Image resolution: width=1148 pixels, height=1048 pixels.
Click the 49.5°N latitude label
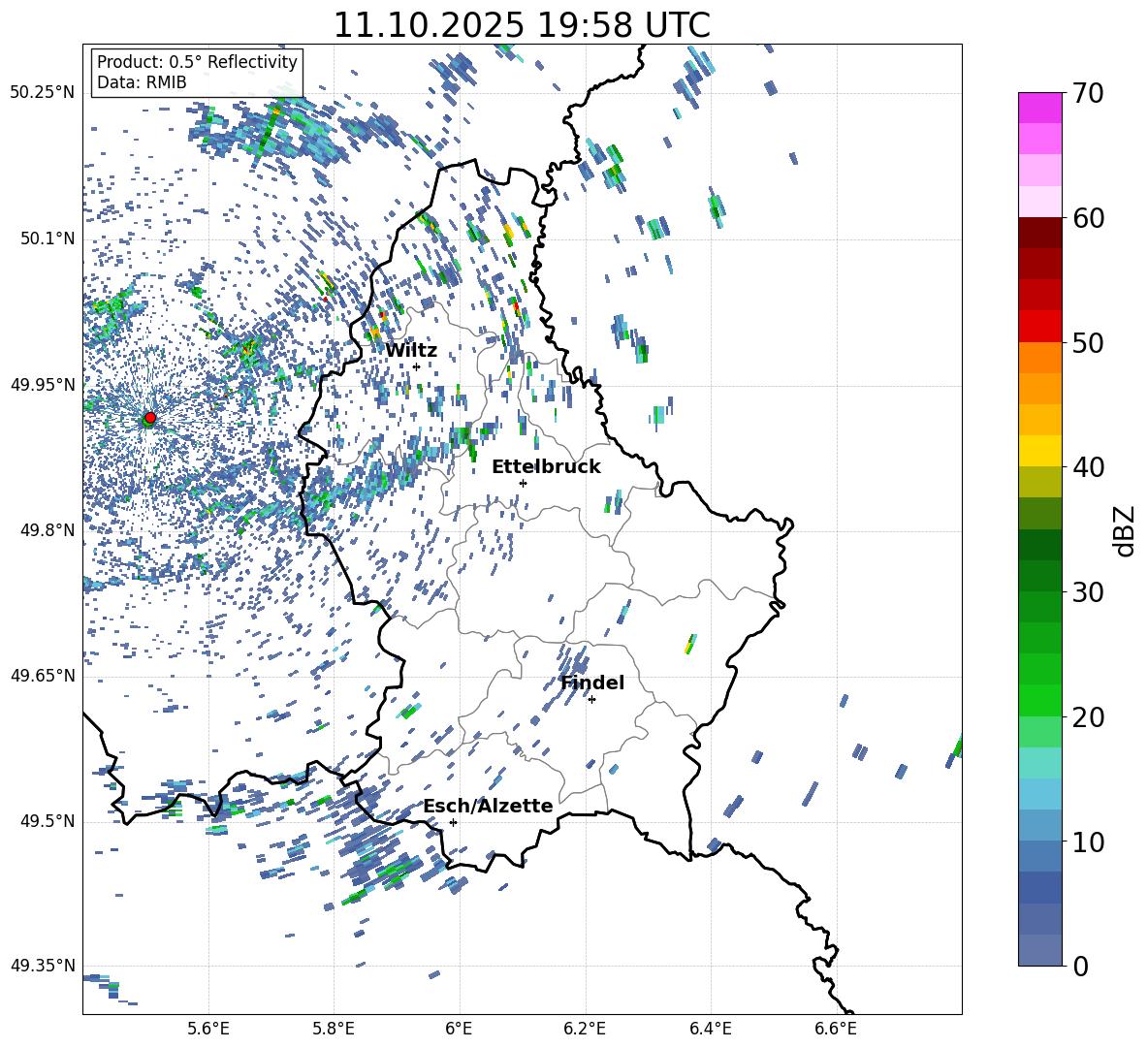[x=48, y=821]
